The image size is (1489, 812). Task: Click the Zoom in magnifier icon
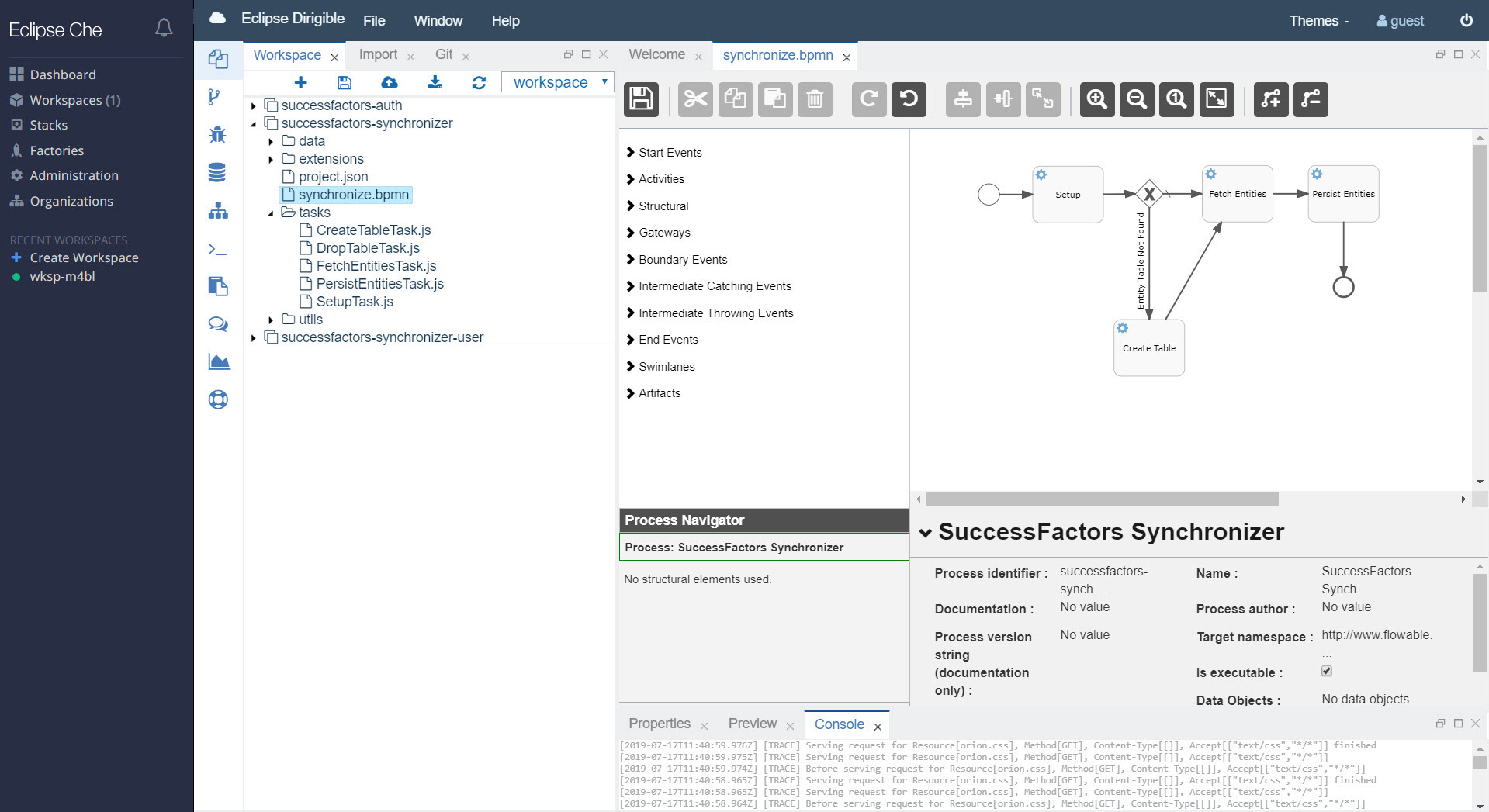click(x=1097, y=99)
